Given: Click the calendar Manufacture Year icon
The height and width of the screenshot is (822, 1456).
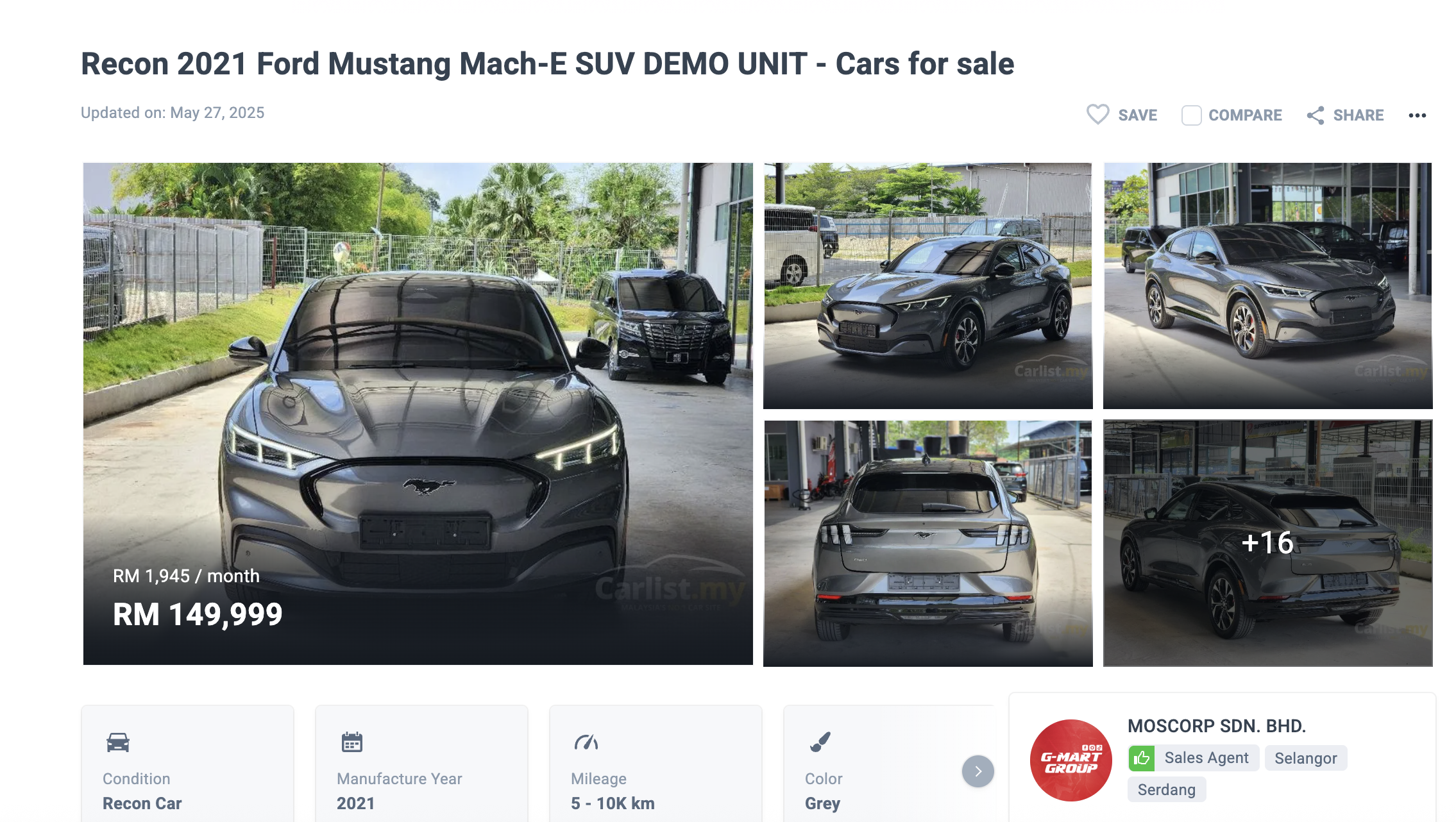Looking at the screenshot, I should coord(352,742).
